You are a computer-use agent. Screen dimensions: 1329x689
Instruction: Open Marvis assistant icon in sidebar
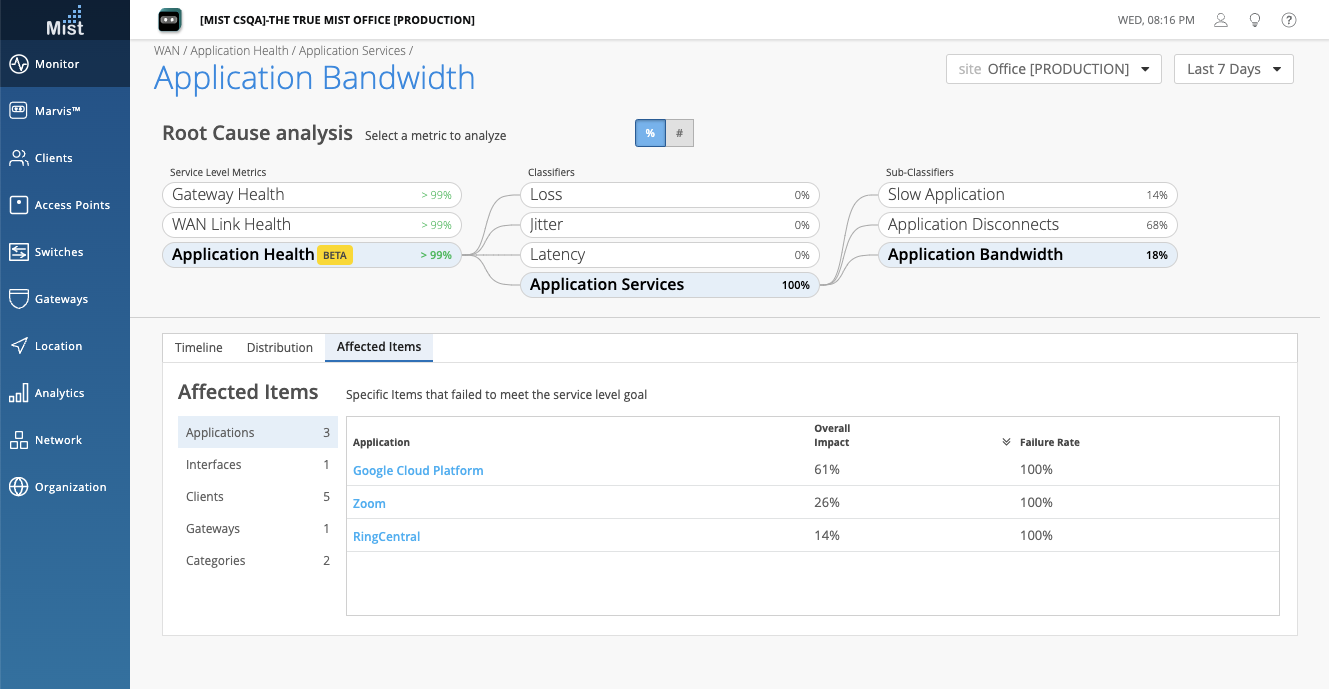tap(19, 111)
